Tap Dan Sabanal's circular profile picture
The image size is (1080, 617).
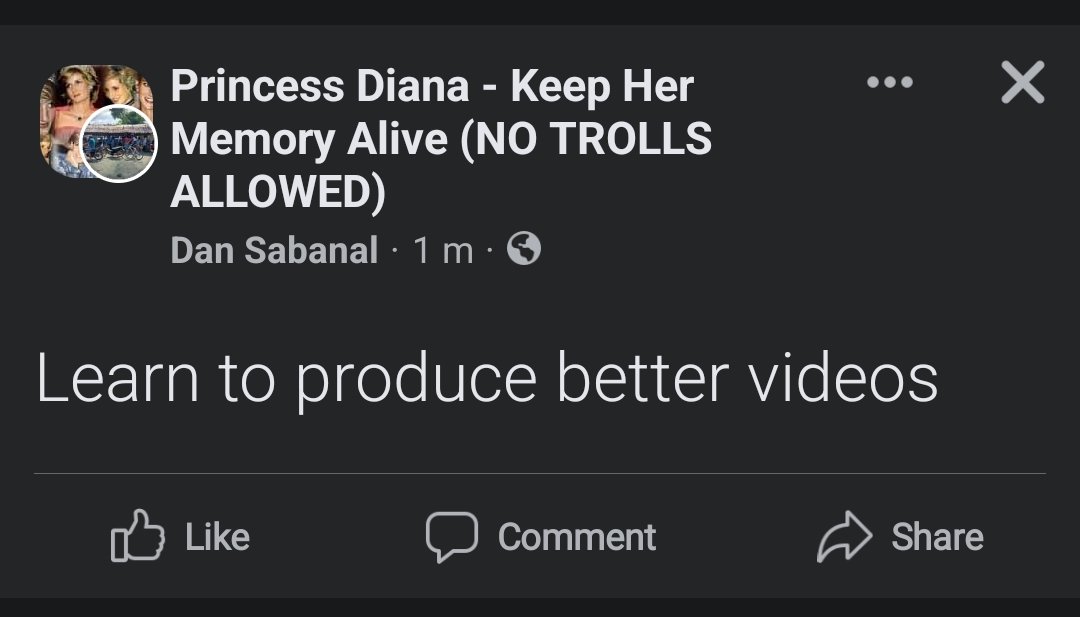[x=118, y=144]
